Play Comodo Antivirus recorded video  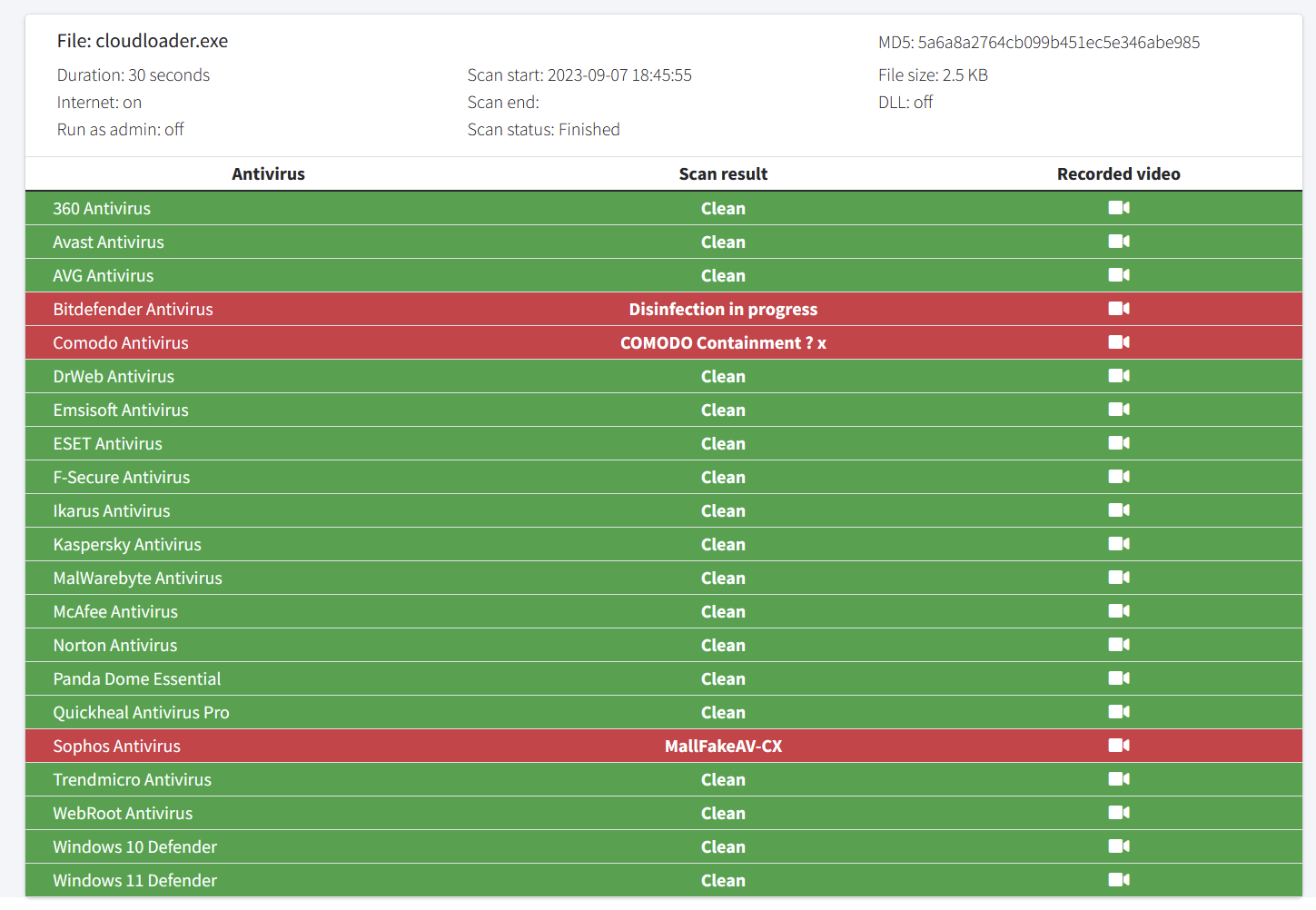(x=1119, y=342)
